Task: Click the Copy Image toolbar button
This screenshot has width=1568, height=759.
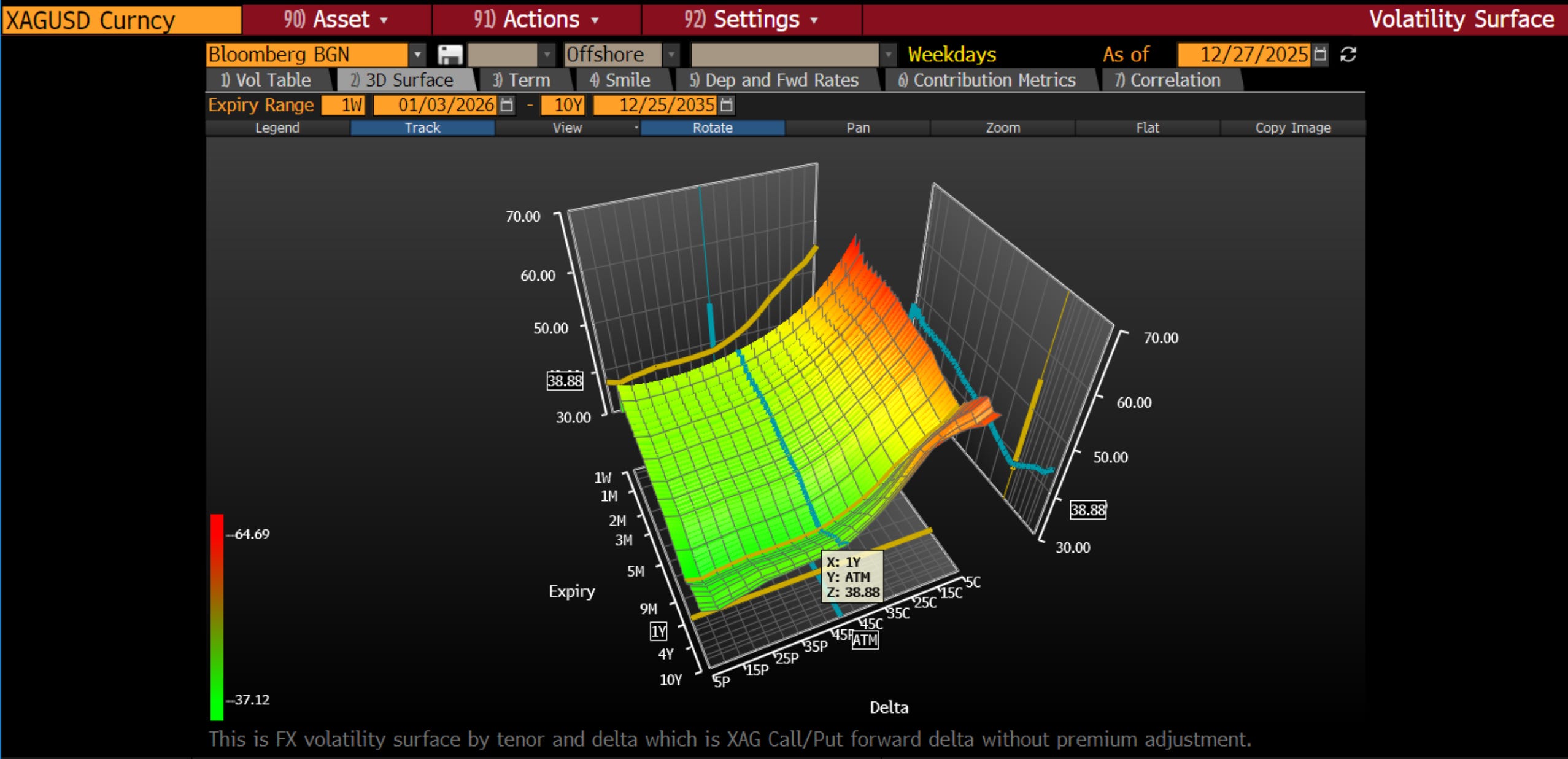Action: click(x=1292, y=128)
